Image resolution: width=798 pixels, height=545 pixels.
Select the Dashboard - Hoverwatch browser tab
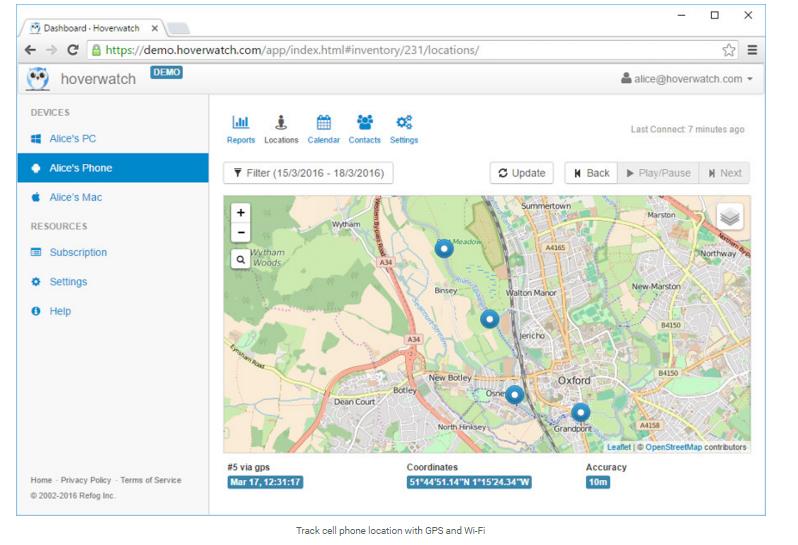[92, 28]
